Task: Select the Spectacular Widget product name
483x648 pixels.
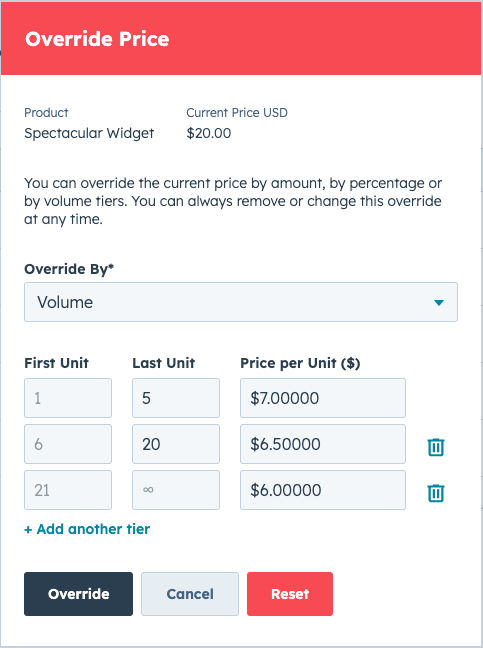Action: pos(89,133)
